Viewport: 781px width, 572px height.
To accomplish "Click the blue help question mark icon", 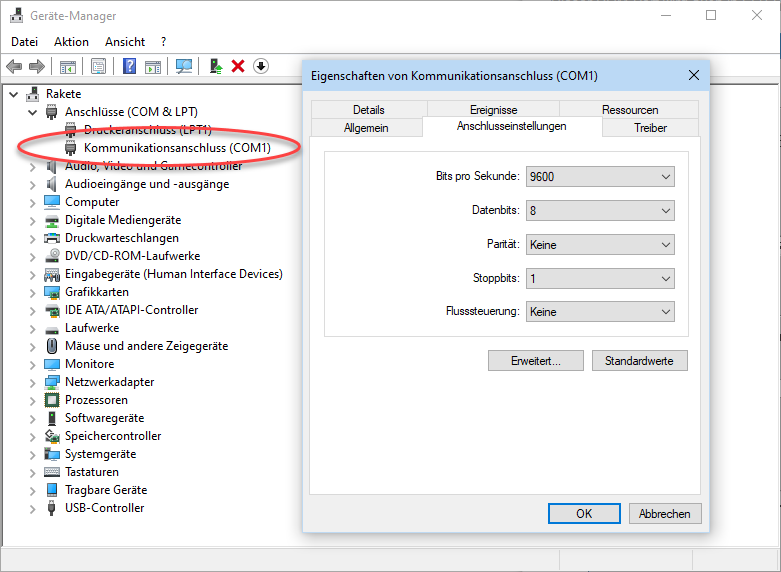I will click(130, 66).
